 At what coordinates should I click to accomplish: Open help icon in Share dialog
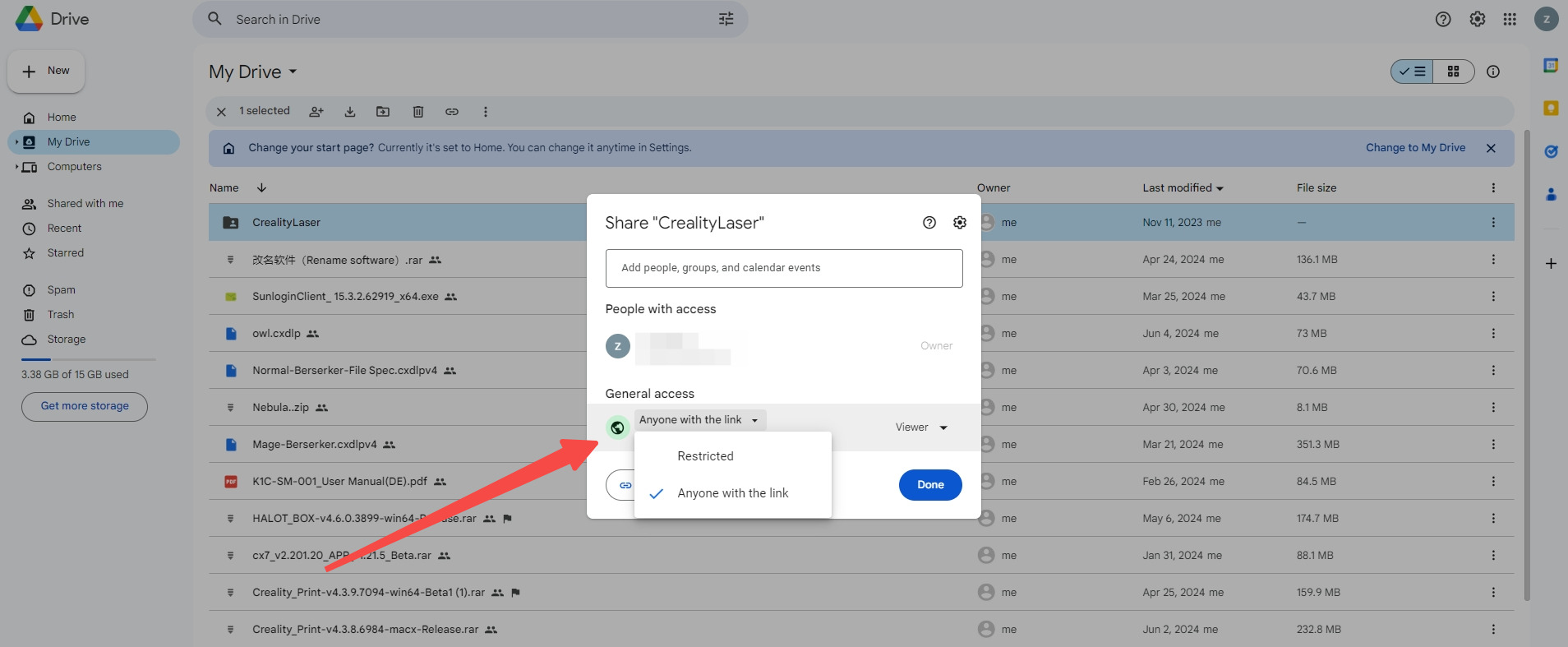(929, 223)
